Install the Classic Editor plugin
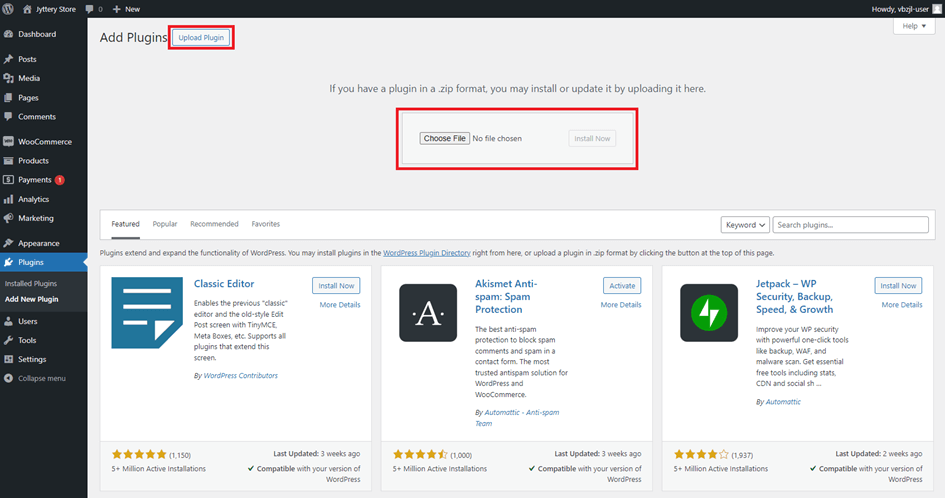945x498 pixels. click(336, 286)
